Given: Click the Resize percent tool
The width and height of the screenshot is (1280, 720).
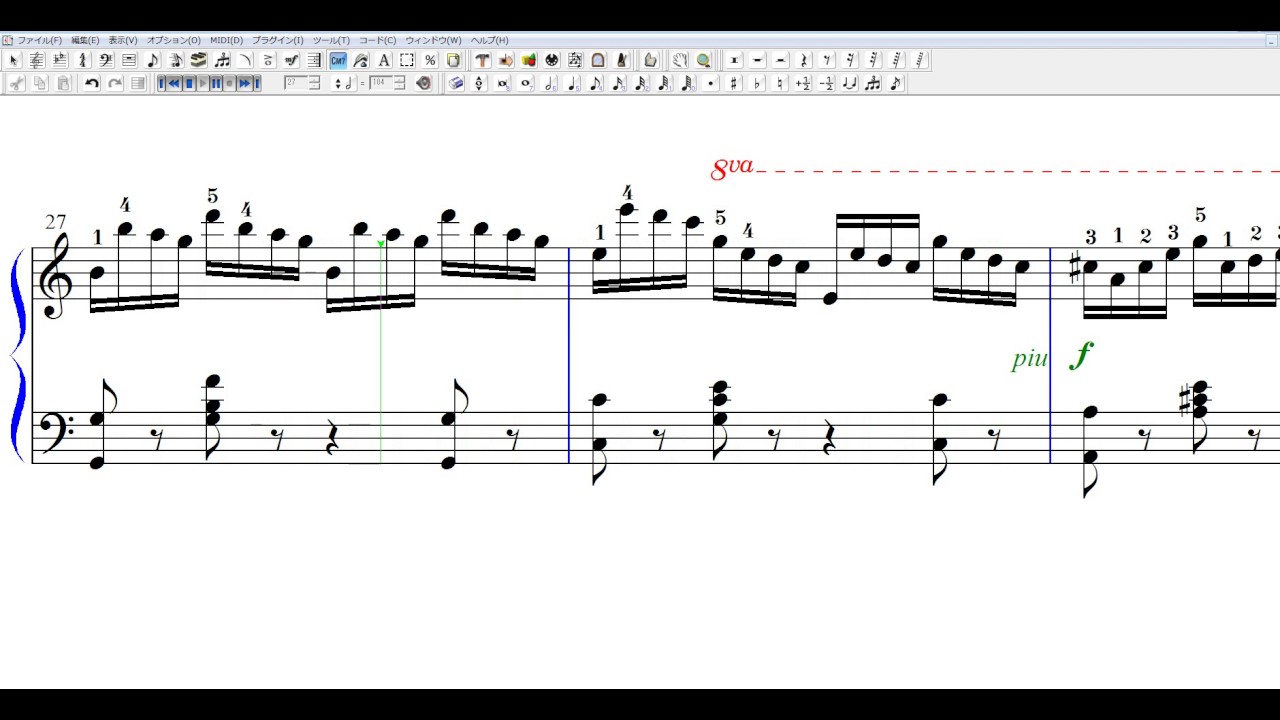Looking at the screenshot, I should pos(430,60).
